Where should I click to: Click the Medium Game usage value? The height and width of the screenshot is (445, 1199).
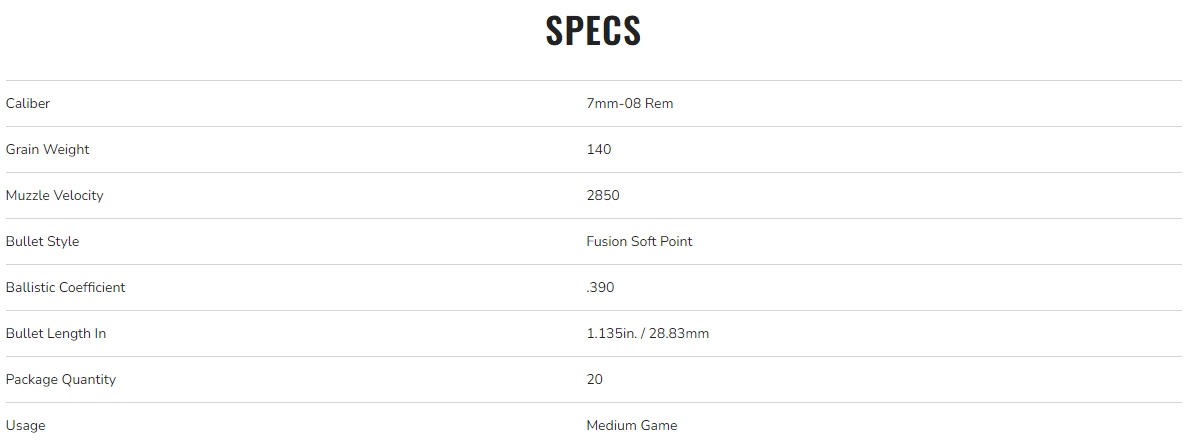coord(632,425)
